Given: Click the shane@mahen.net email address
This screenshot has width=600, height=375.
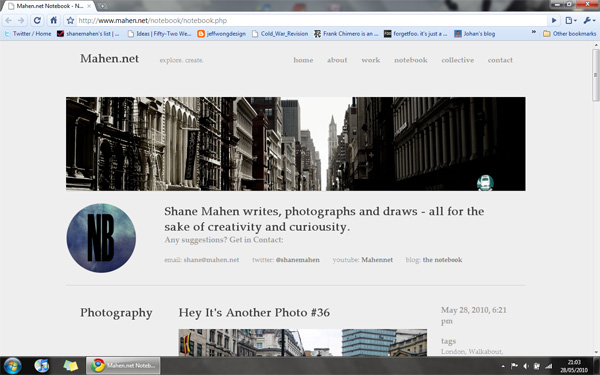Looking at the screenshot, I should tap(211, 260).
